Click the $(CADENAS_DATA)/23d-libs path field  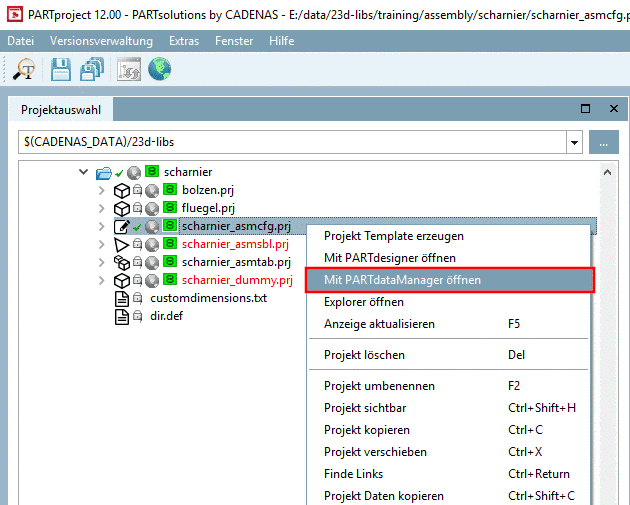[292, 142]
